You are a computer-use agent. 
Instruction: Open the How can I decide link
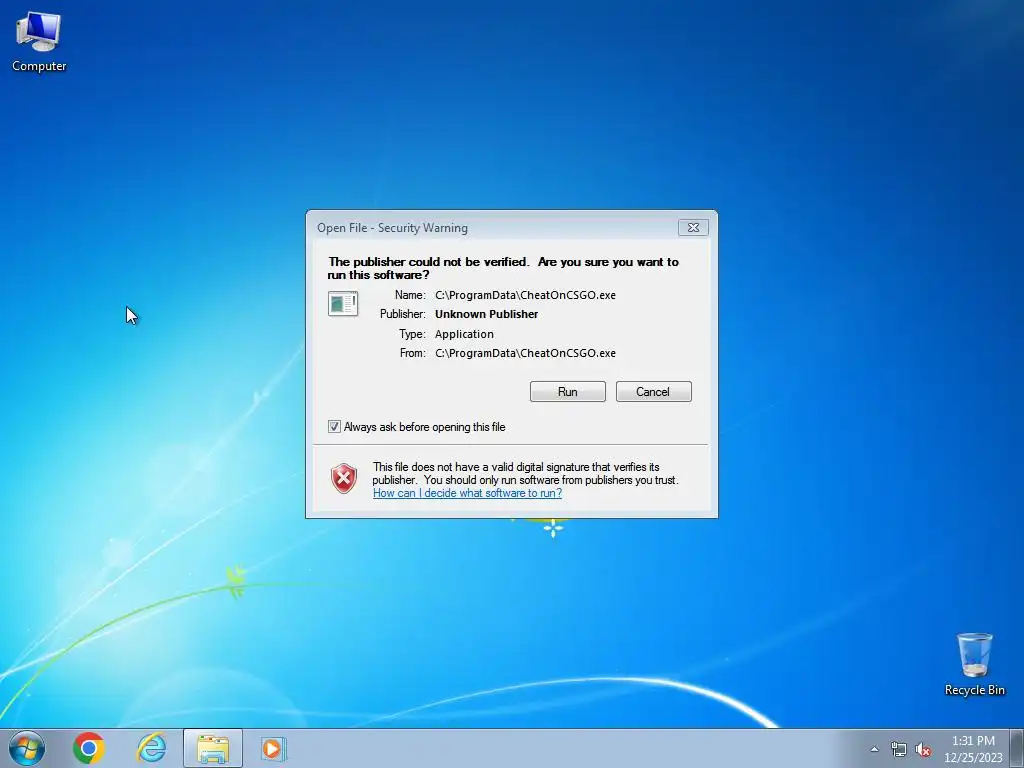467,493
